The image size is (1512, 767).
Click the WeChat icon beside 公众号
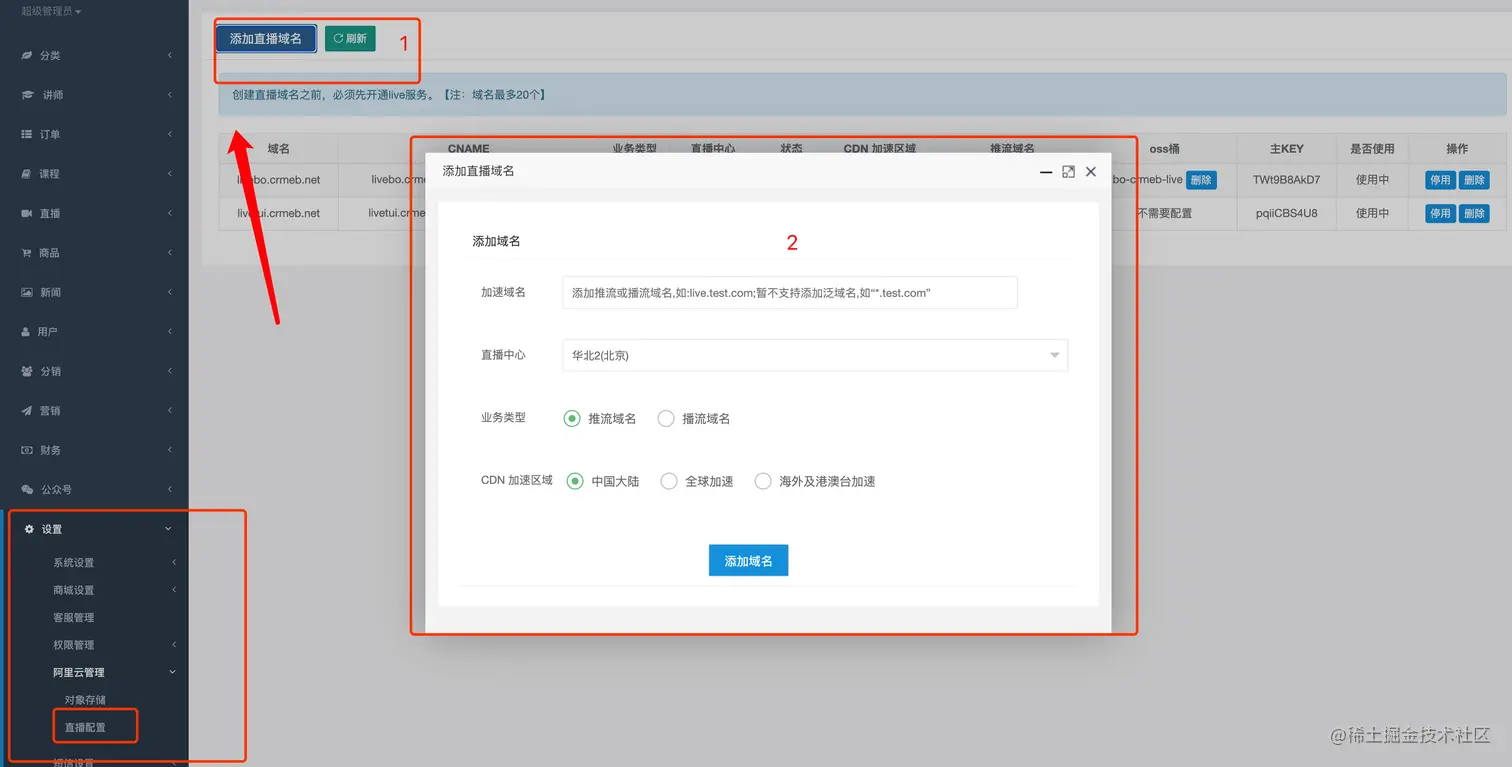pyautogui.click(x=28, y=490)
